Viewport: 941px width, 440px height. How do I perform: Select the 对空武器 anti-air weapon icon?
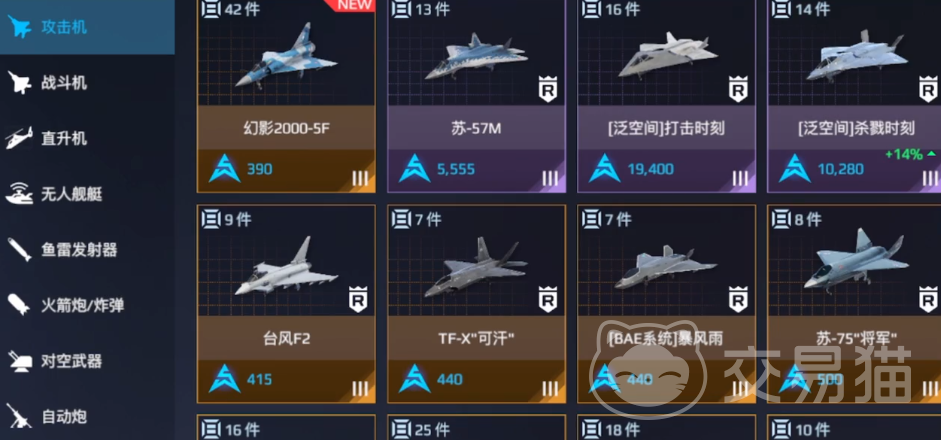pos(19,361)
